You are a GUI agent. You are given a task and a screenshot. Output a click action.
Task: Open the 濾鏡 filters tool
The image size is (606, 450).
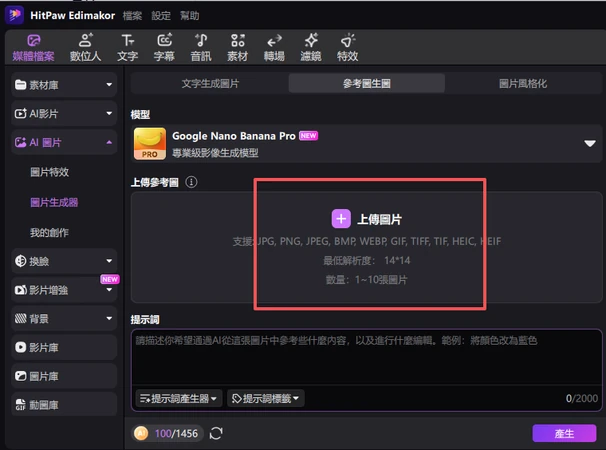click(x=311, y=48)
